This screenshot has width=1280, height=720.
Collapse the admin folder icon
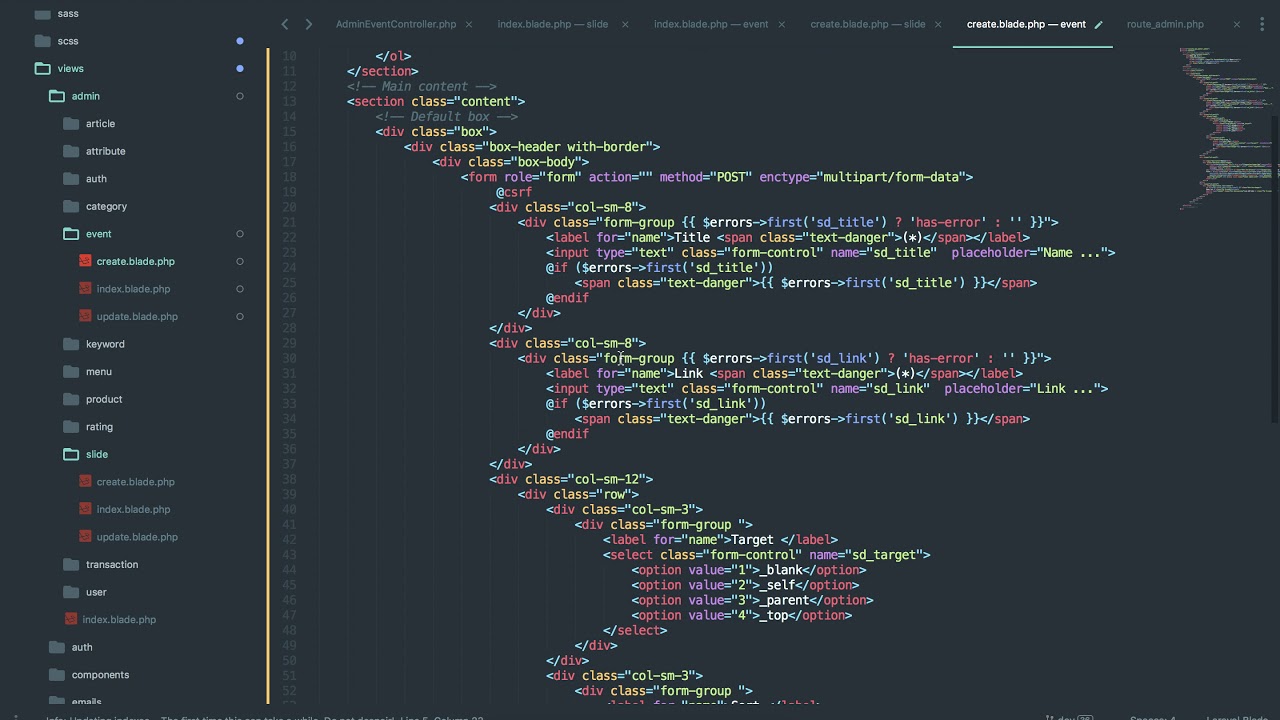coord(56,96)
